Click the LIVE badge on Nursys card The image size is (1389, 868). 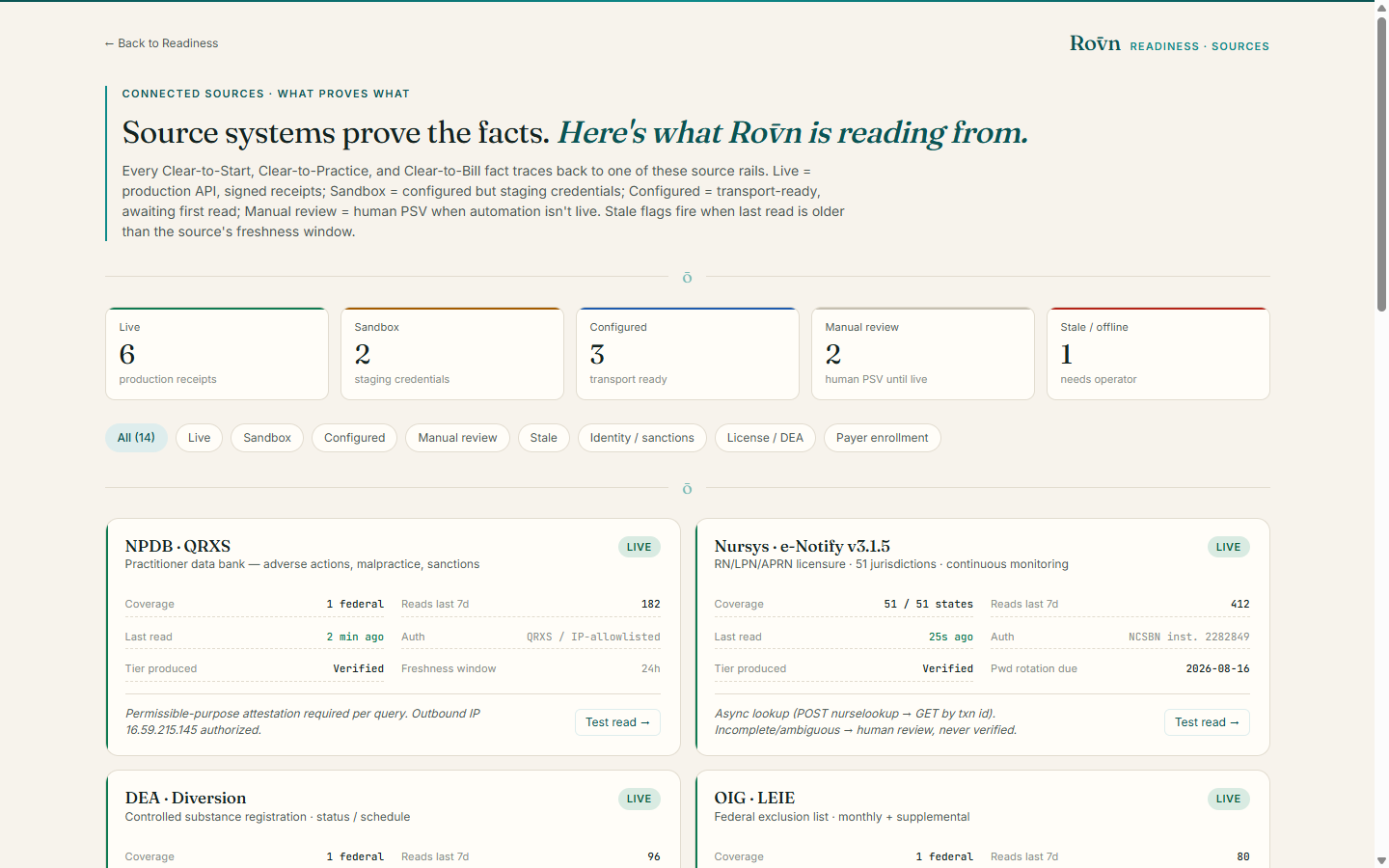click(1229, 547)
